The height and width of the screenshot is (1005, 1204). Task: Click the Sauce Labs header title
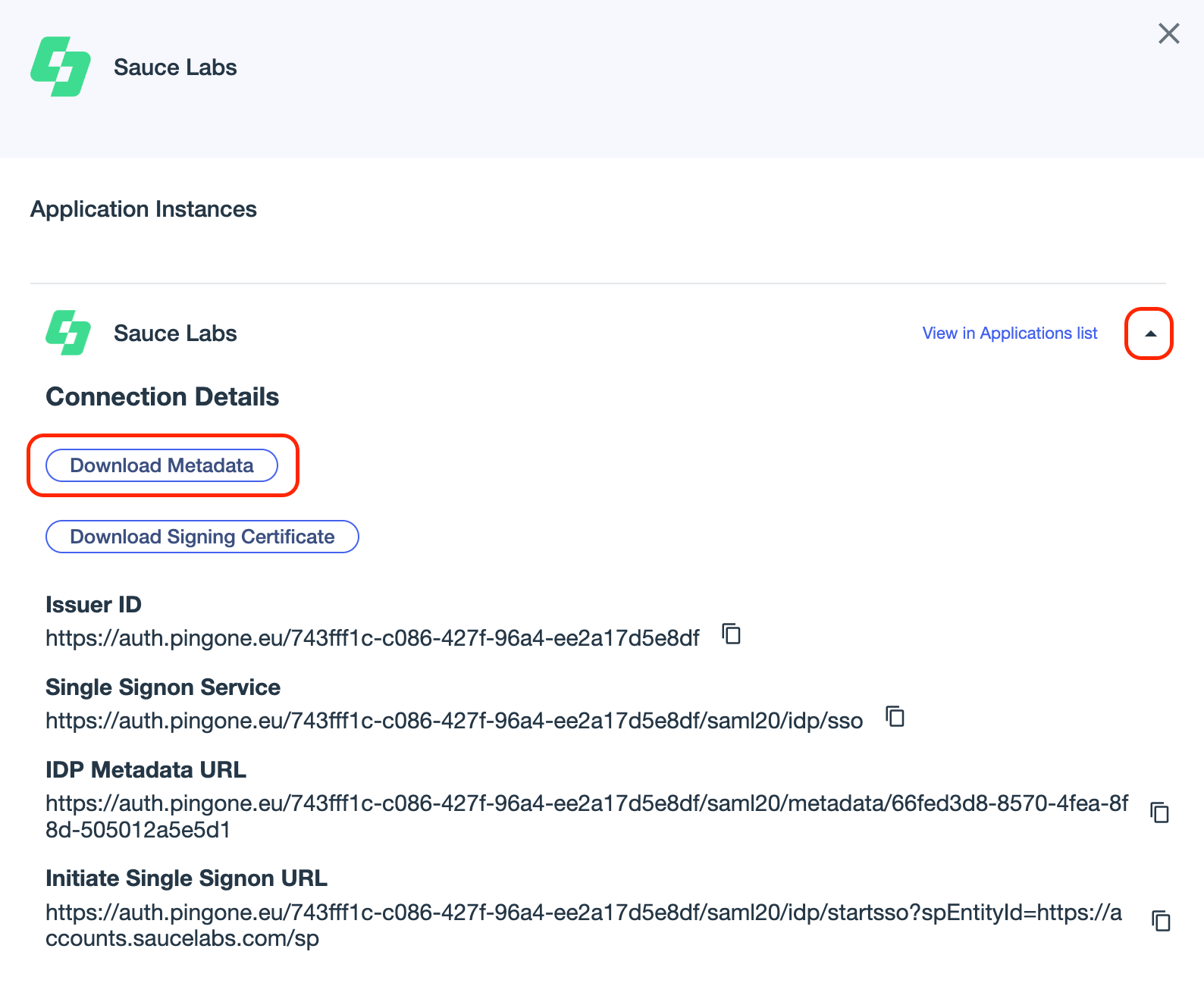point(175,67)
